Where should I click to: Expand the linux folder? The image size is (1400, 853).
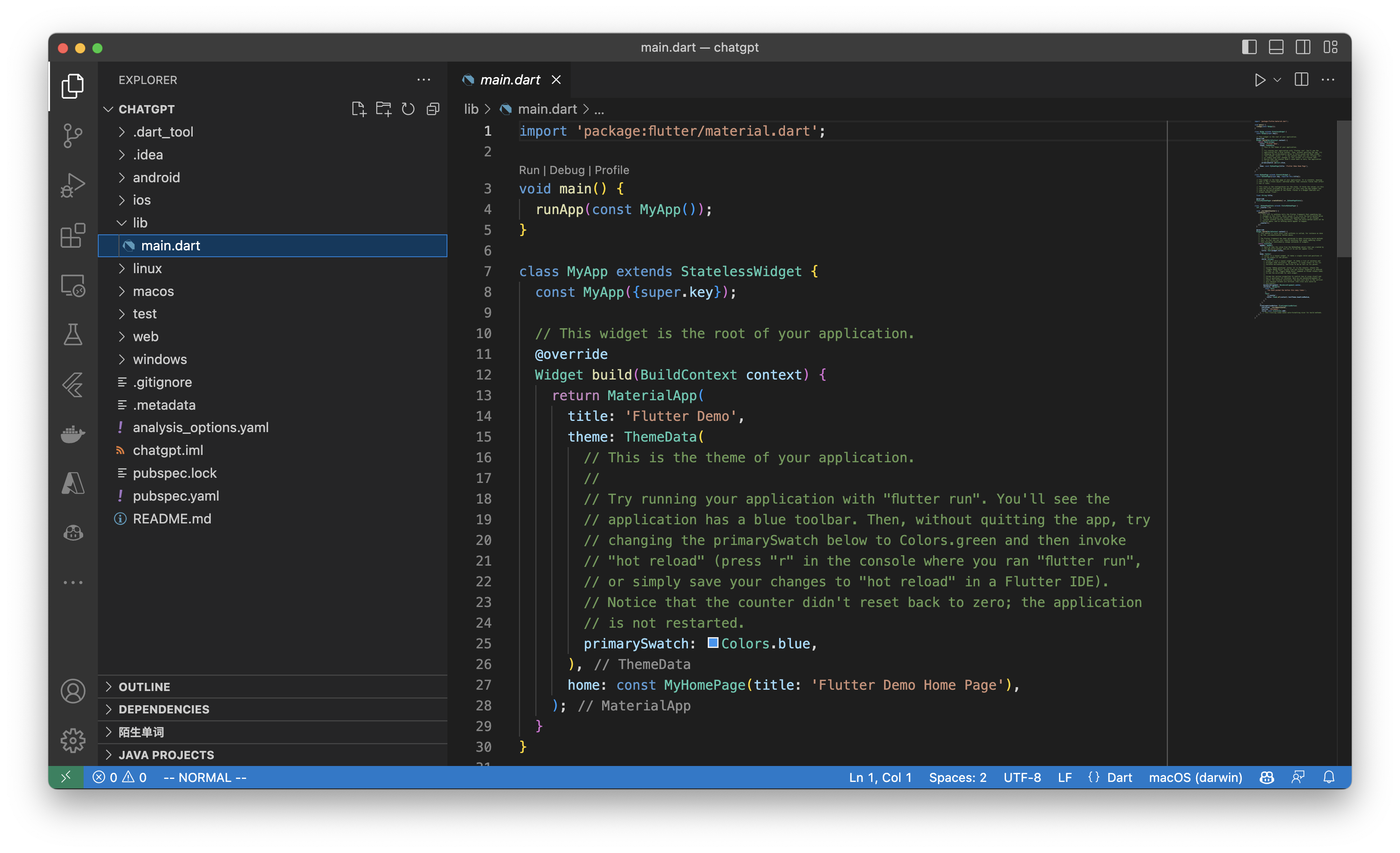pos(273,268)
